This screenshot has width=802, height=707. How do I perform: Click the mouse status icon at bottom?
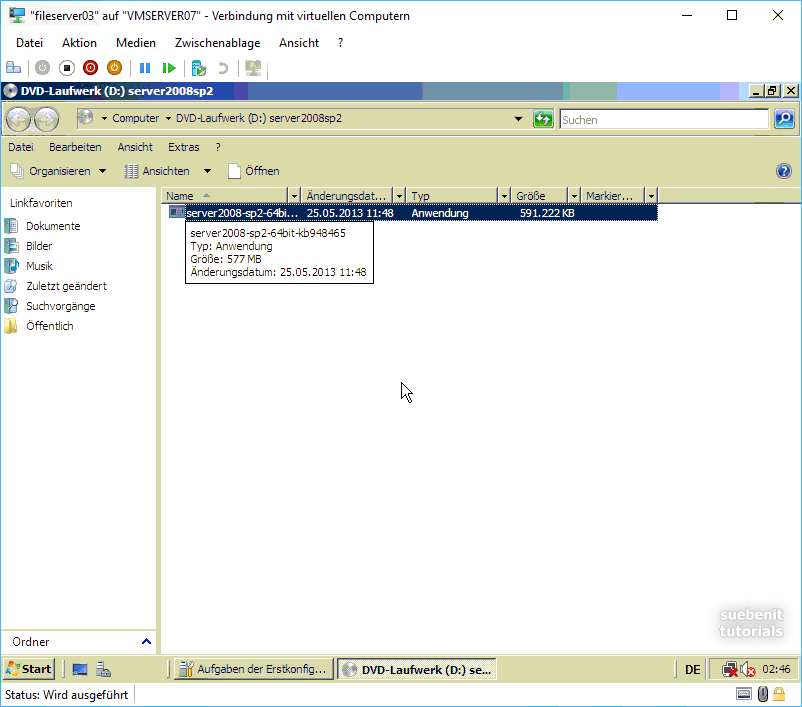[x=763, y=694]
